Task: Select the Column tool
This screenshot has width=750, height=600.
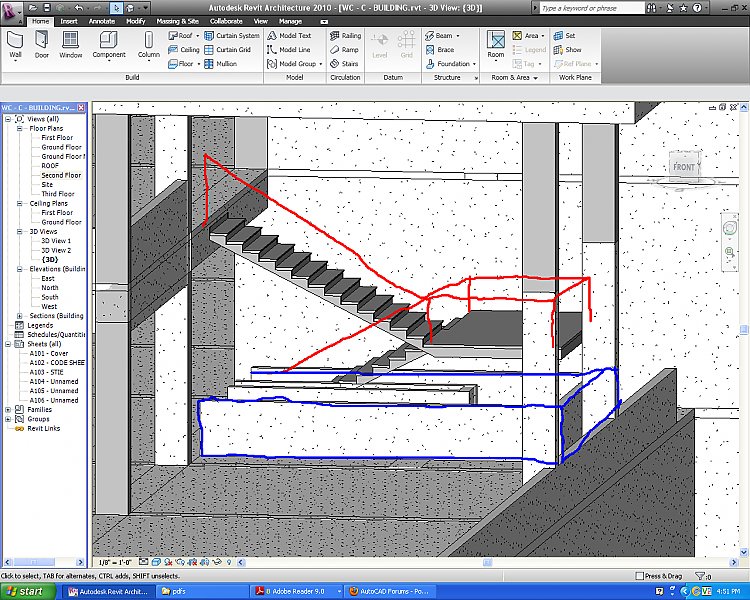Action: (x=149, y=44)
